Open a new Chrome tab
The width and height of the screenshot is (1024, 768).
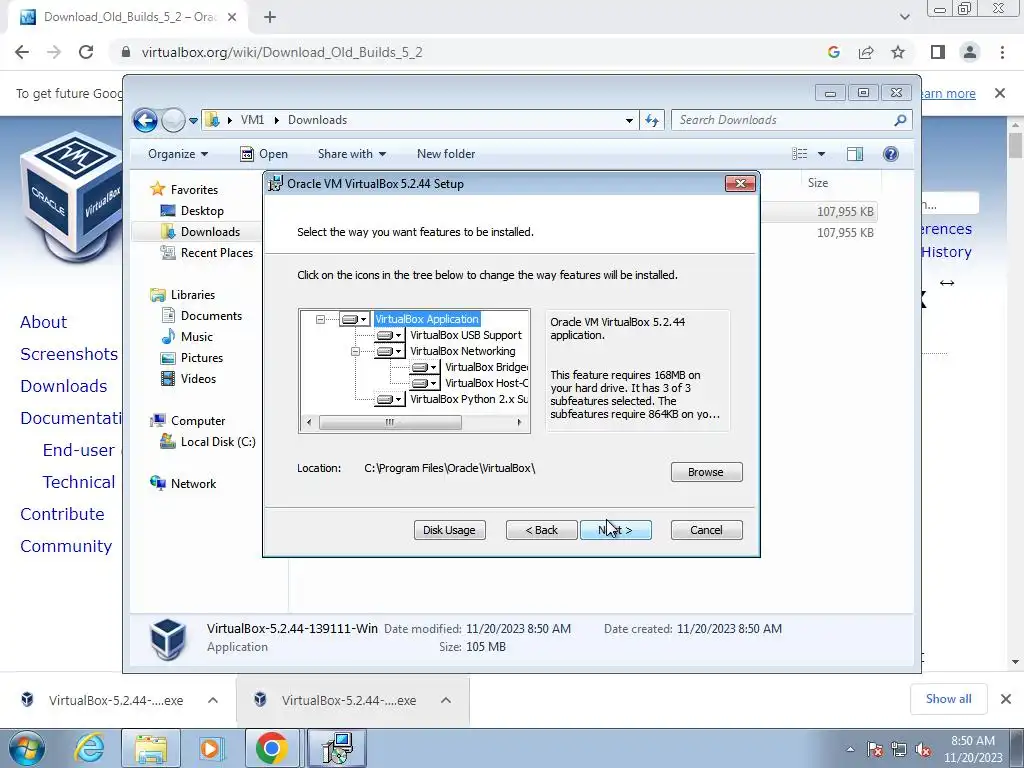[270, 17]
